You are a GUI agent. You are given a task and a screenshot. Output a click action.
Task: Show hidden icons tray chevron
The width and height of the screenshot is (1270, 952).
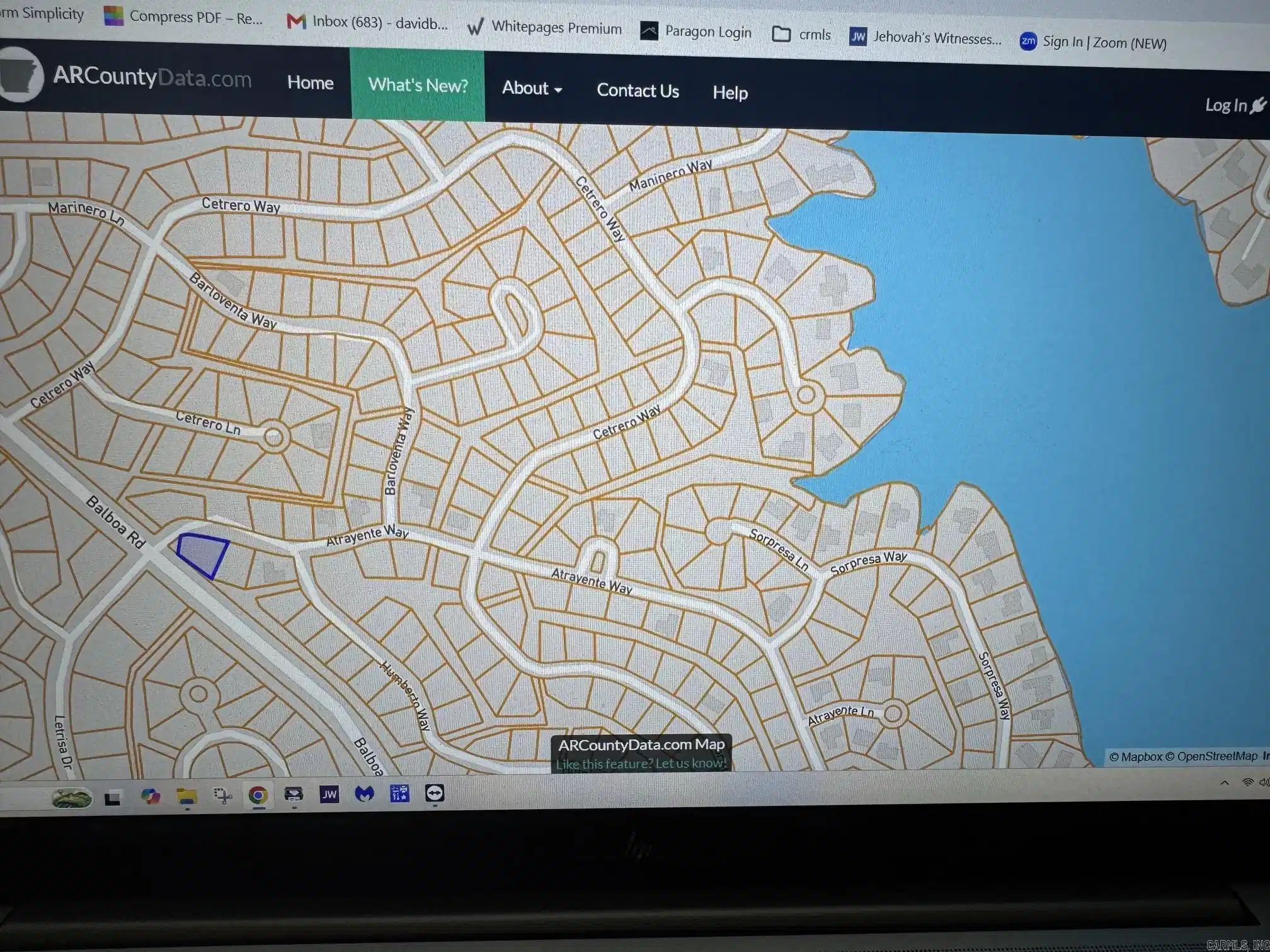[1225, 783]
